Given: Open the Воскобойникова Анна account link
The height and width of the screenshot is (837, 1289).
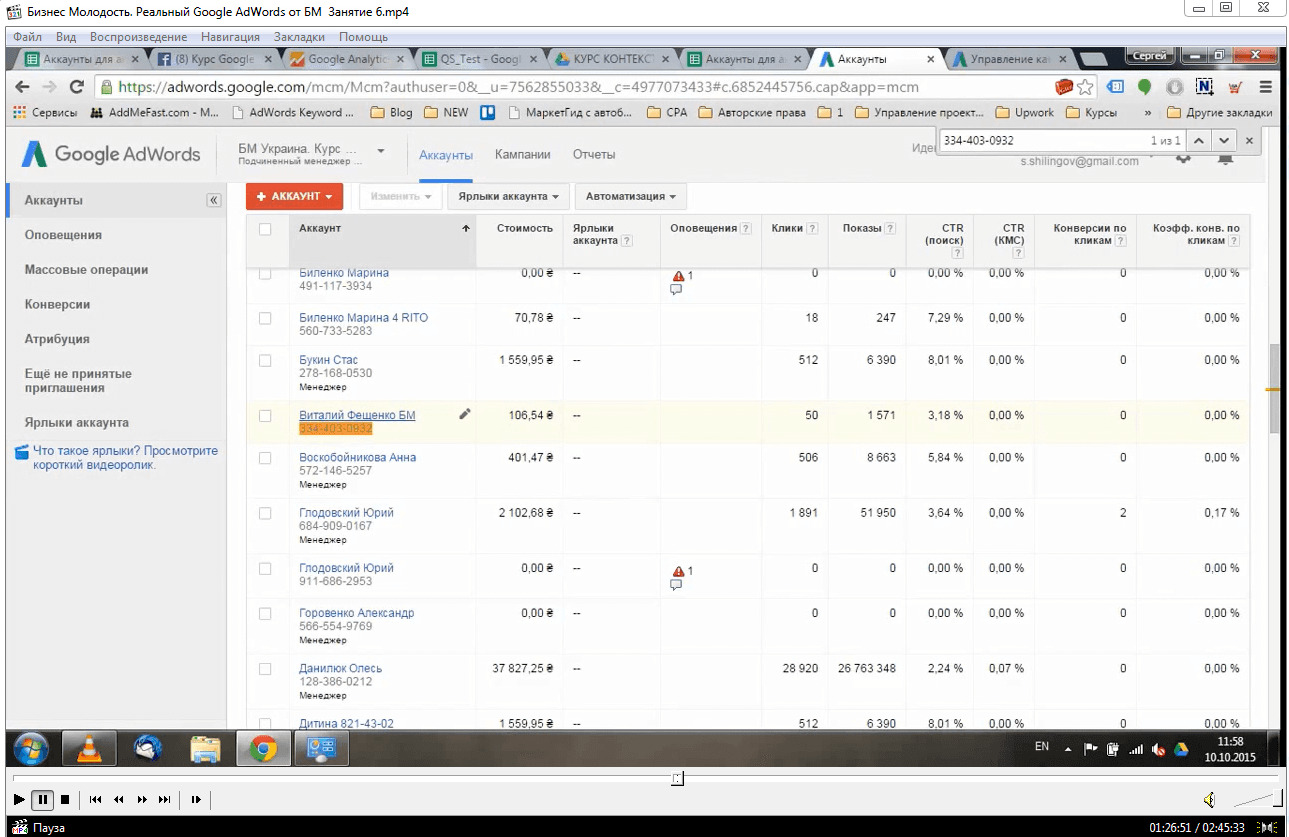Looking at the screenshot, I should tap(357, 458).
